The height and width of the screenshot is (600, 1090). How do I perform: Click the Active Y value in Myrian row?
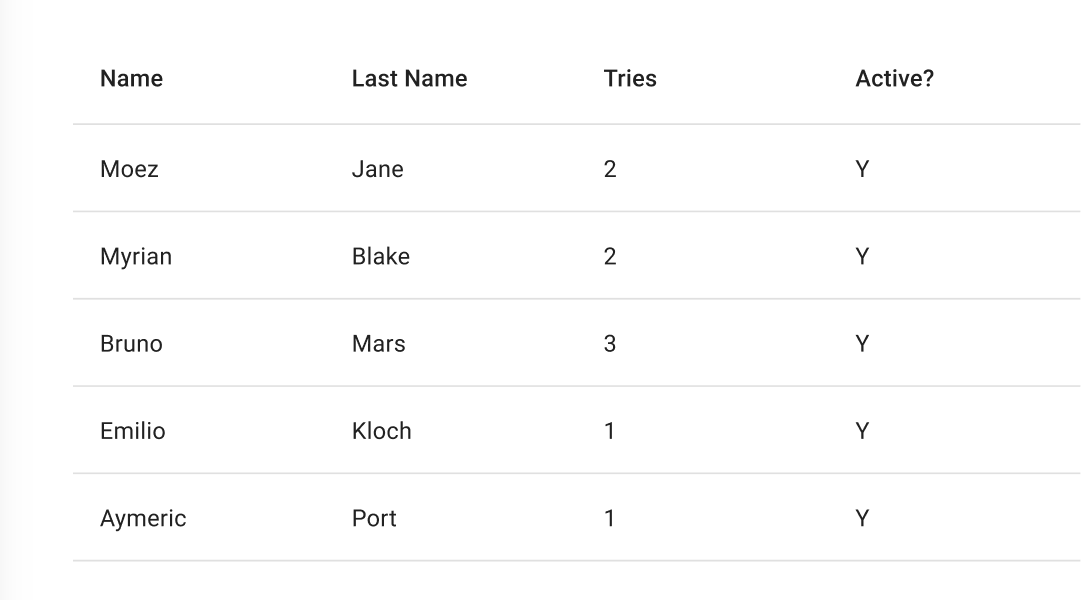click(862, 256)
